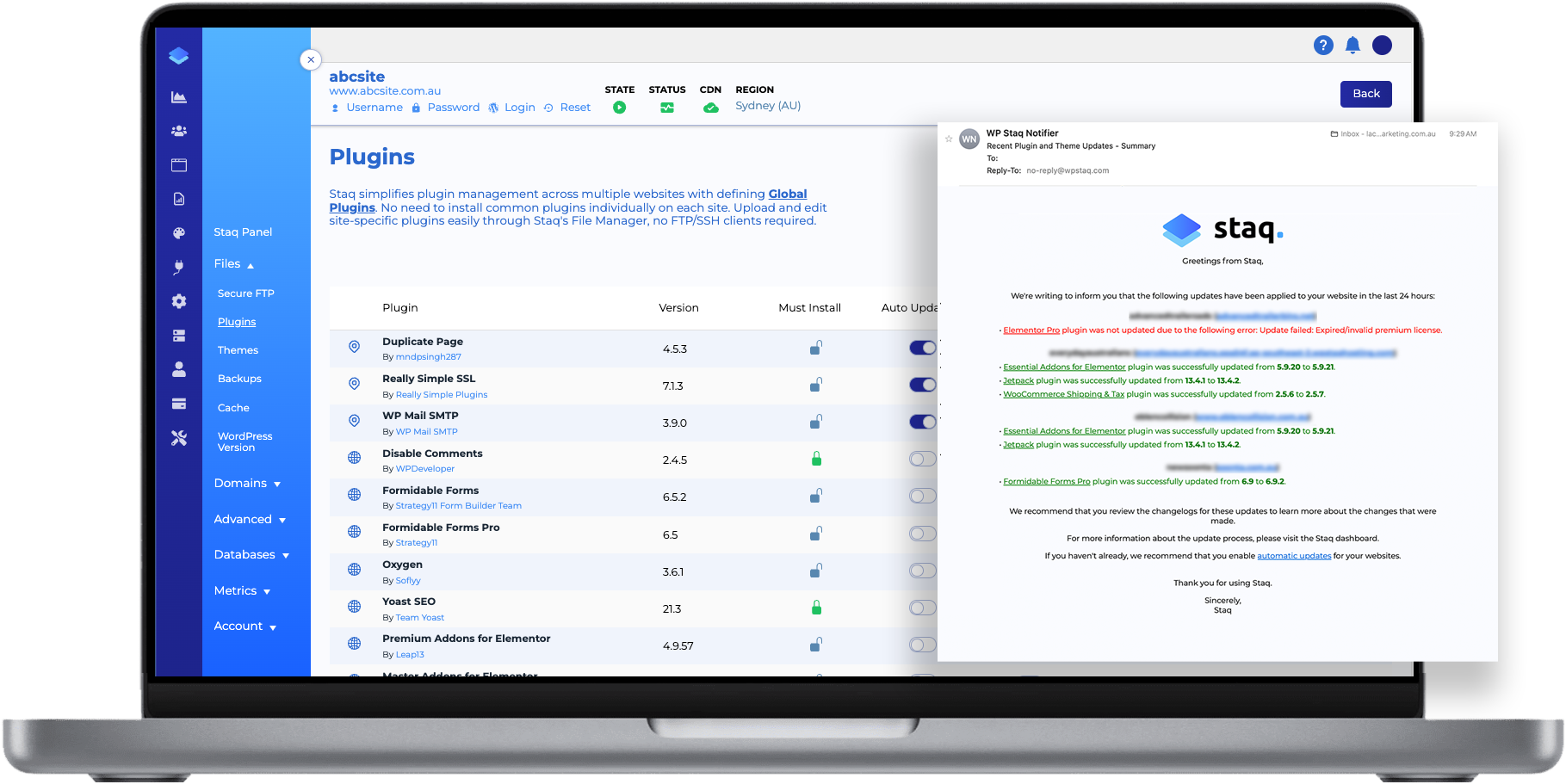The image size is (1566, 784).
Task: Enable auto update for Formidable Forms Pro
Action: [923, 534]
